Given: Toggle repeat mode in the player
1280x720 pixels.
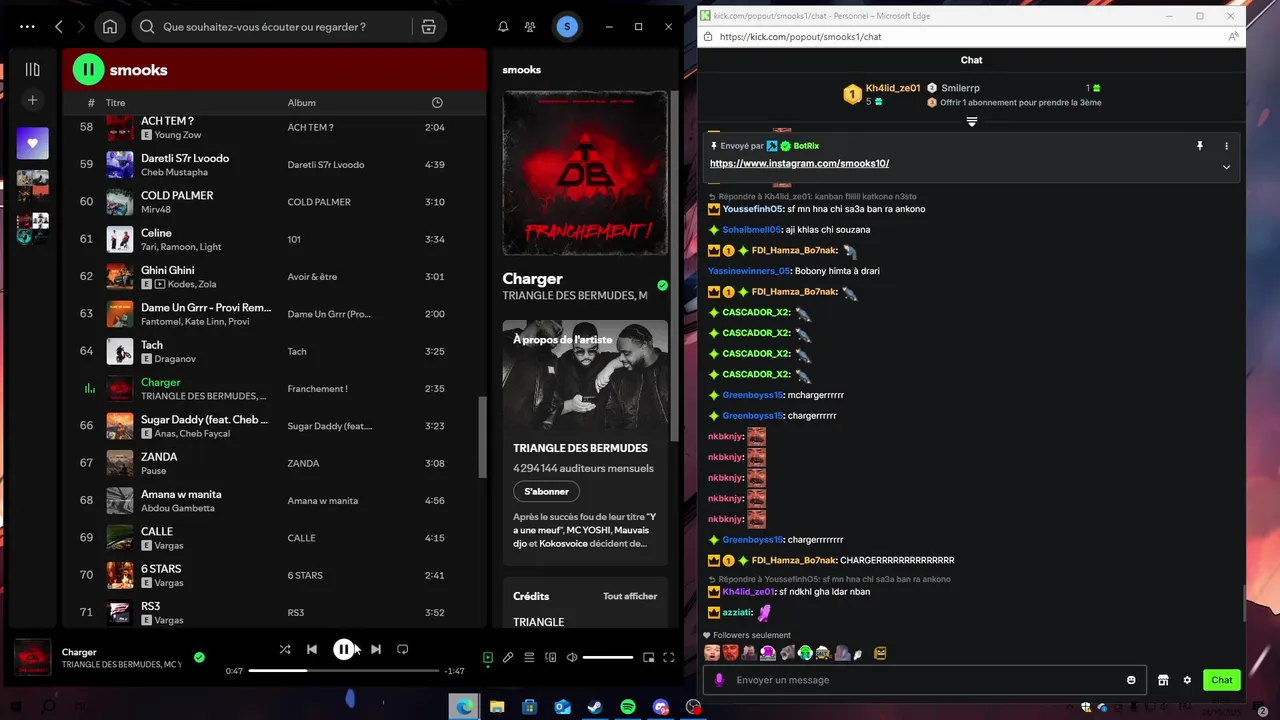Looking at the screenshot, I should coord(403,649).
